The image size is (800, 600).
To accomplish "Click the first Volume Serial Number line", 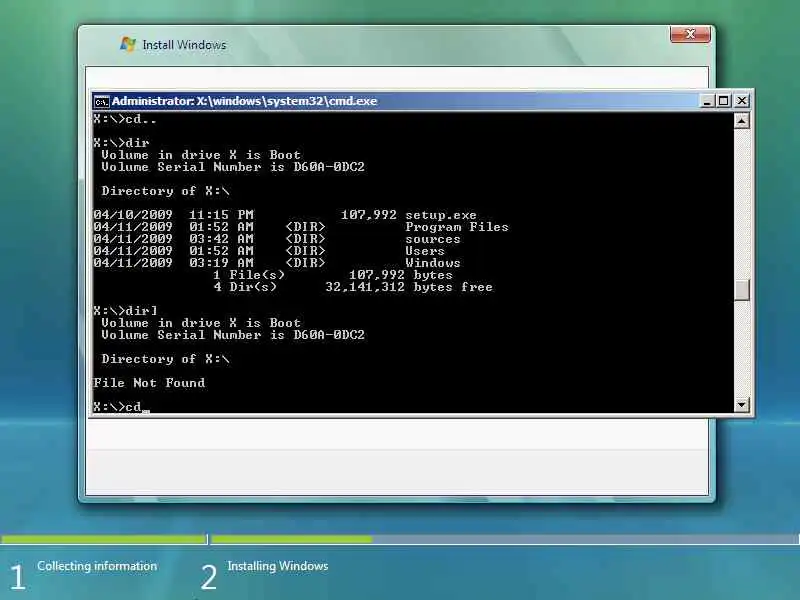I will (x=233, y=167).
